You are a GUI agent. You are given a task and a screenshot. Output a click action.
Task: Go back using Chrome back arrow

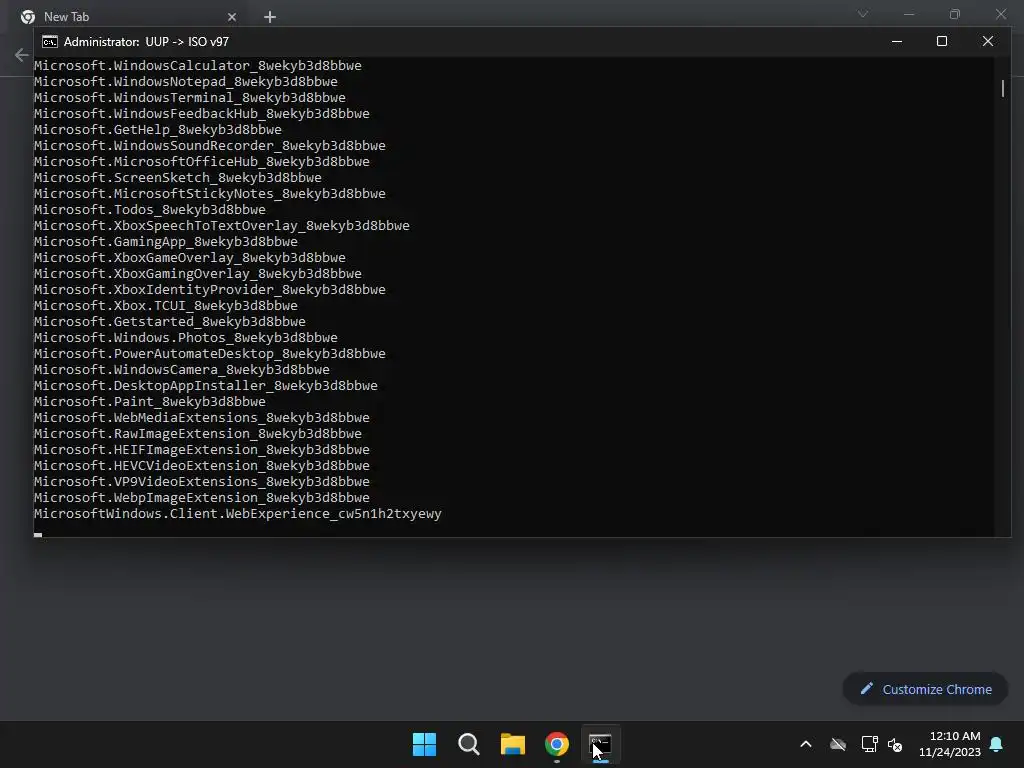point(22,55)
